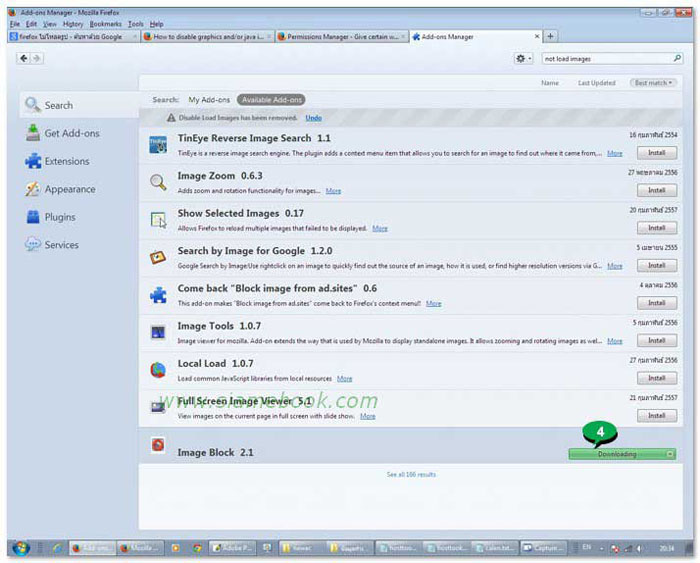Click the Image Block add-on icon

coord(158,445)
